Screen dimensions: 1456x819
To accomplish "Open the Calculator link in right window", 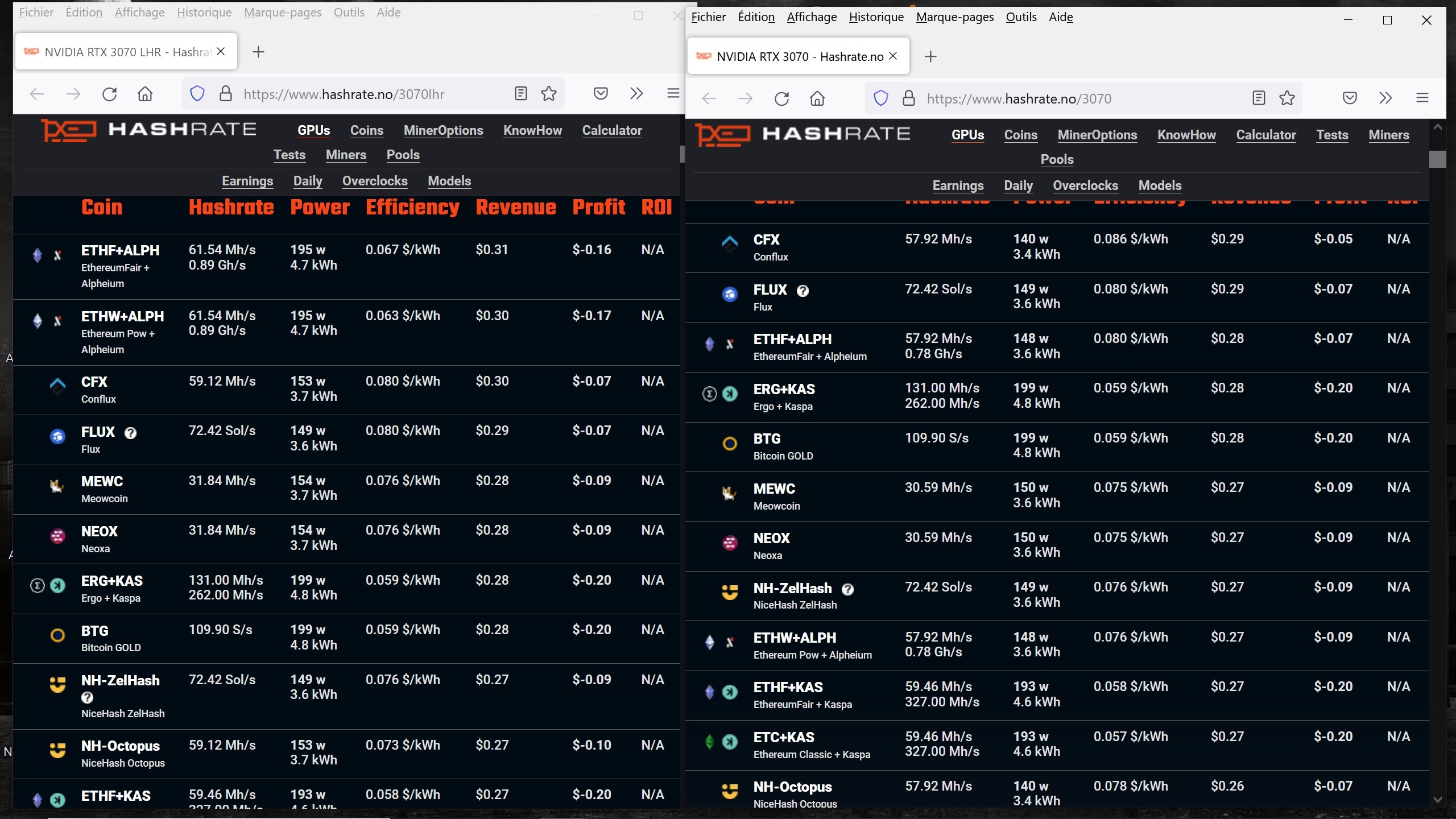I will click(x=1265, y=135).
